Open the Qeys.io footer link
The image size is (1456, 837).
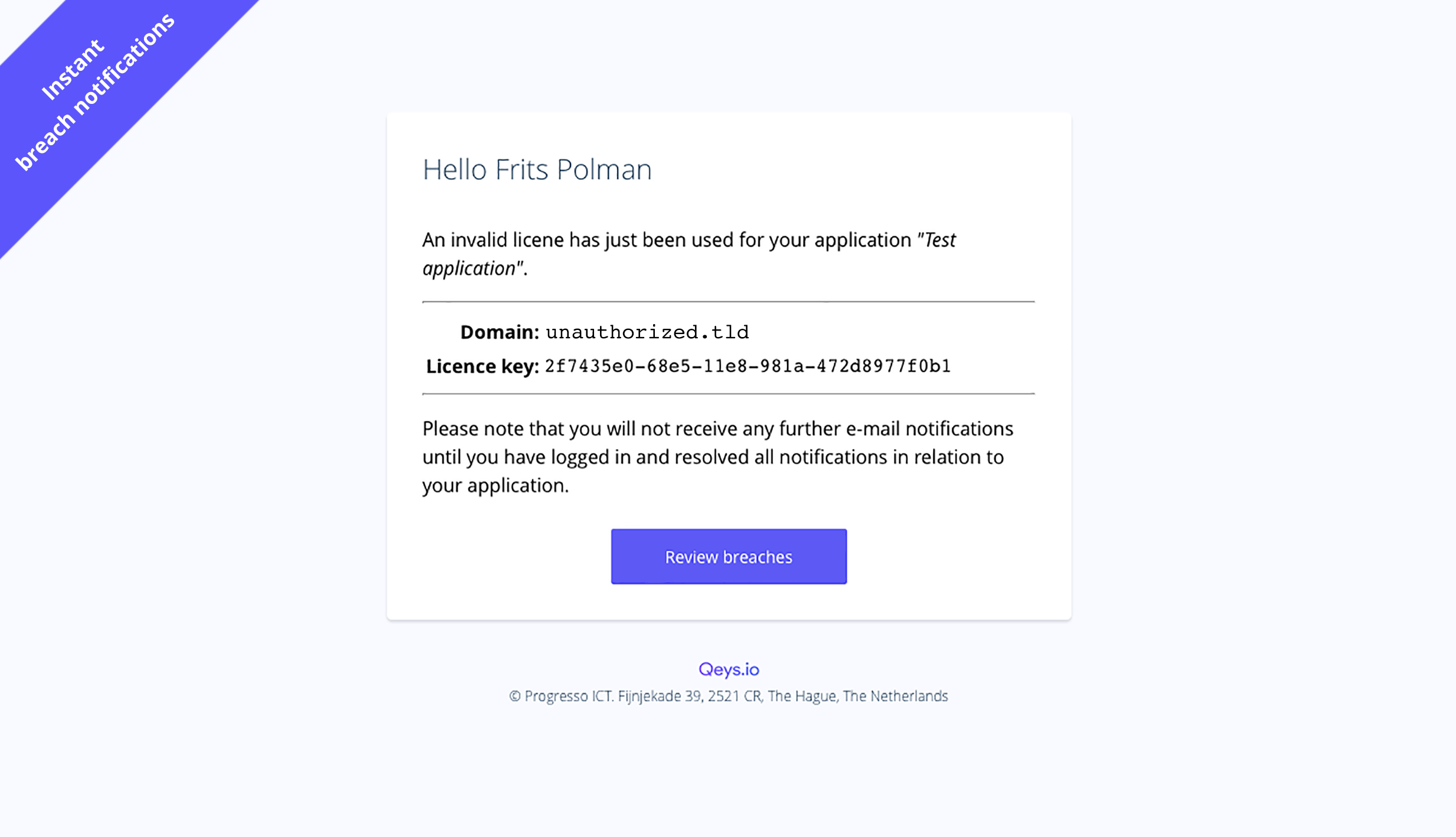[x=729, y=669]
